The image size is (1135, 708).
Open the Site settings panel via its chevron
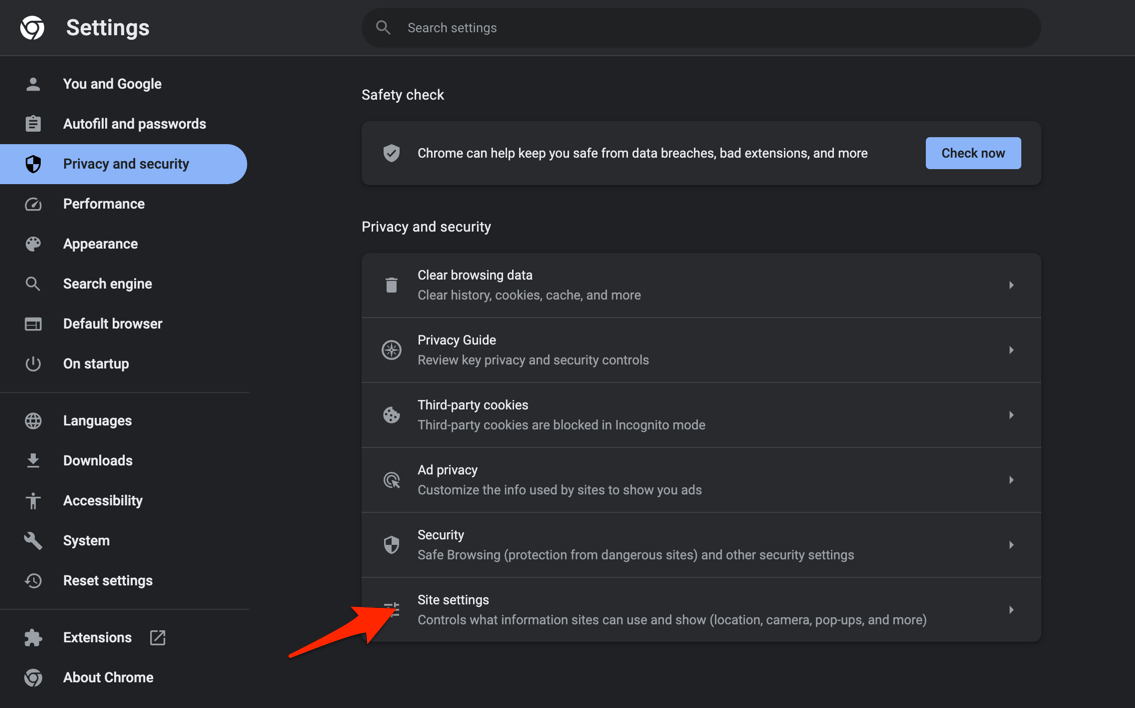(x=1011, y=609)
